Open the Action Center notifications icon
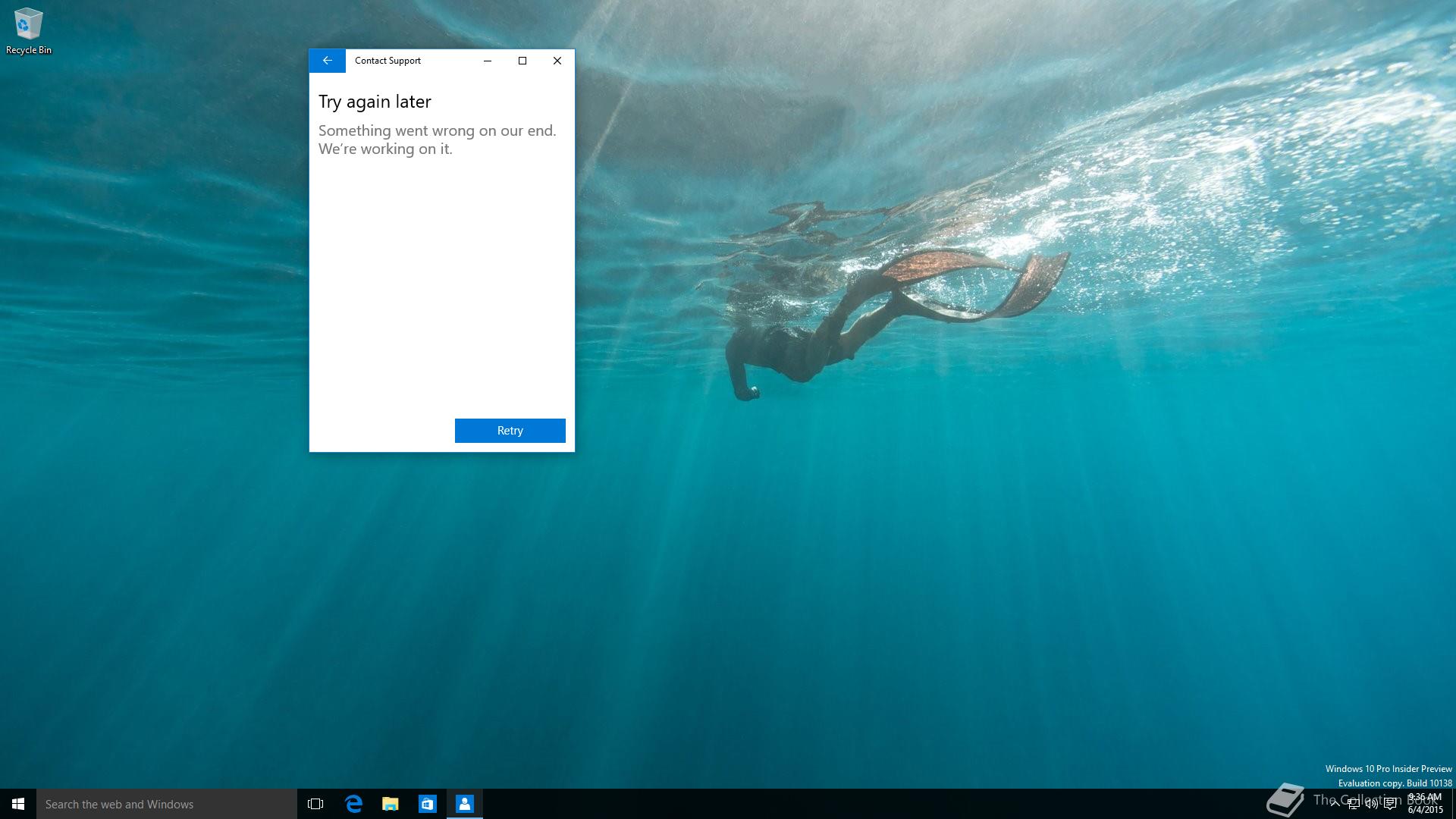The image size is (1456, 819). coord(1390,805)
